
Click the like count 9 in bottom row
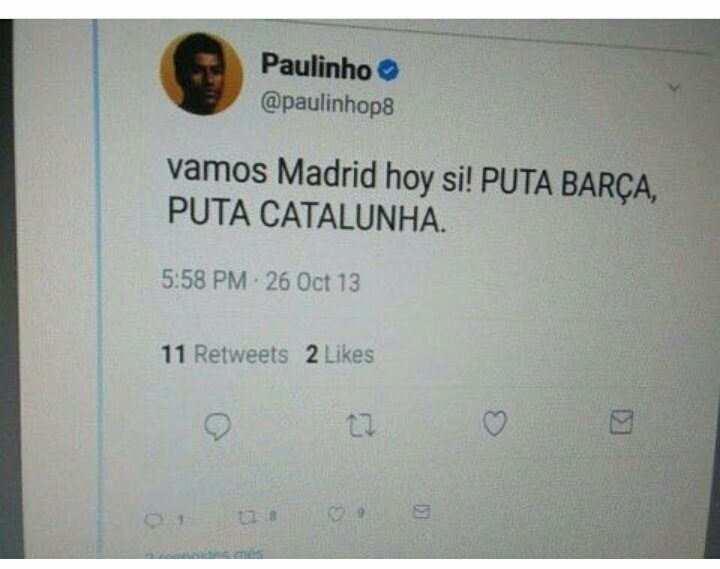[x=360, y=513]
